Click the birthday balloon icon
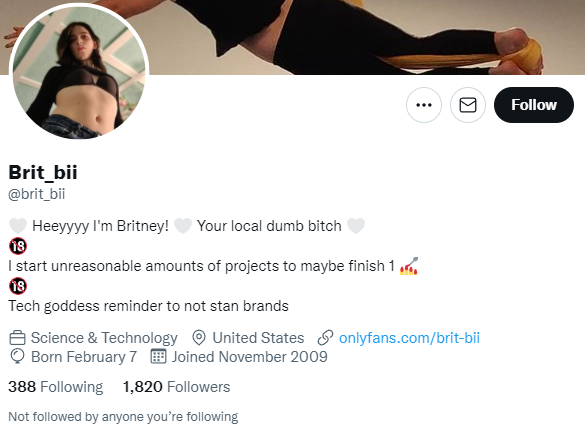Screen dimensions: 585x432 [17, 357]
